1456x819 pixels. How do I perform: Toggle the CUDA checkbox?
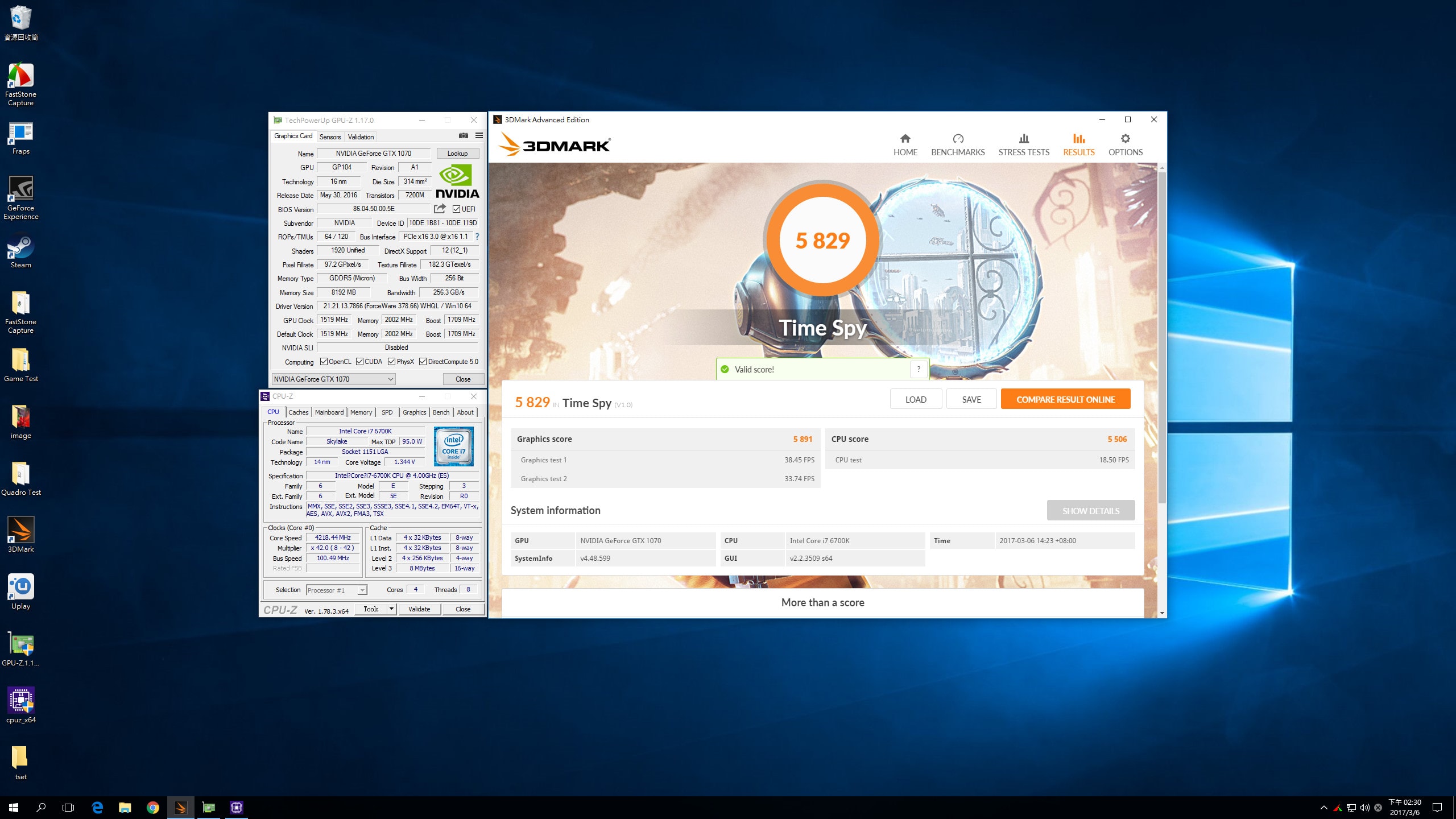tap(359, 362)
